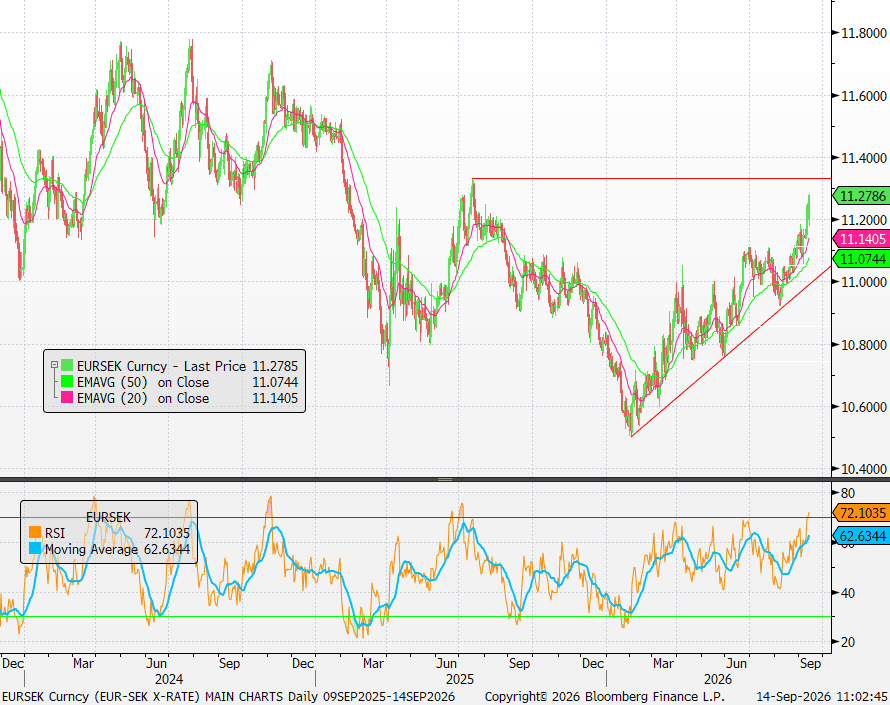
Task: Click the 2024 year label on time axis
Action: [x=169, y=679]
